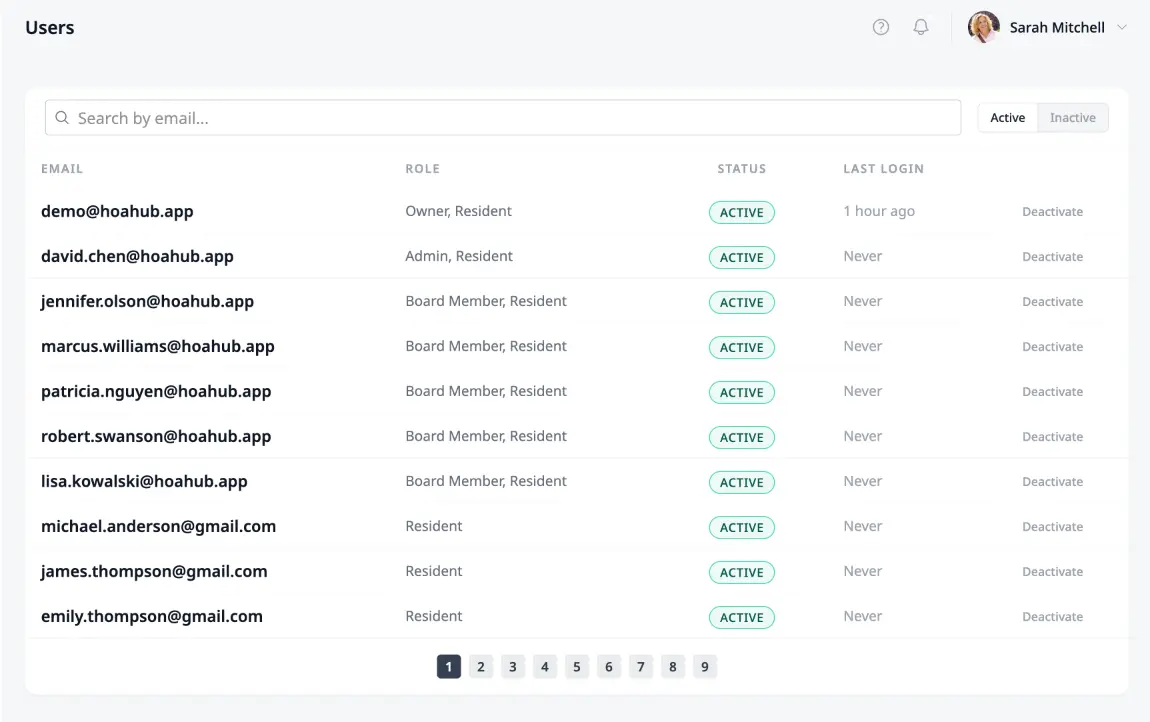Click the ACTIVE badge on jennifer.olson's row

click(741, 302)
